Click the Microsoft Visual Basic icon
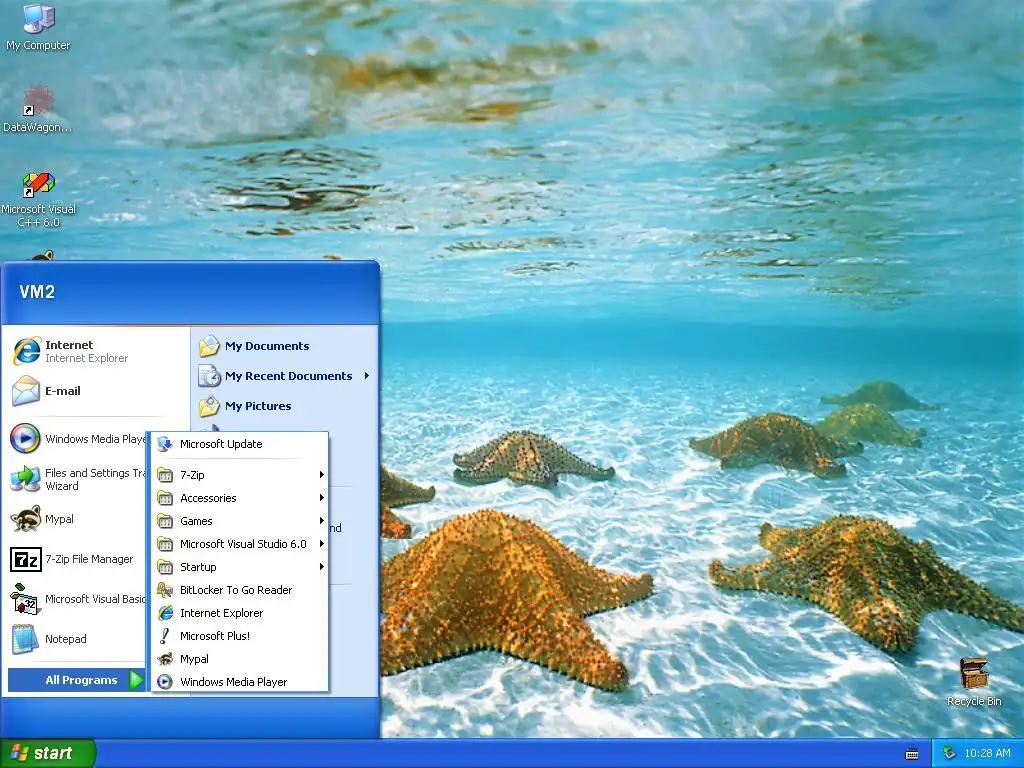 click(x=25, y=599)
